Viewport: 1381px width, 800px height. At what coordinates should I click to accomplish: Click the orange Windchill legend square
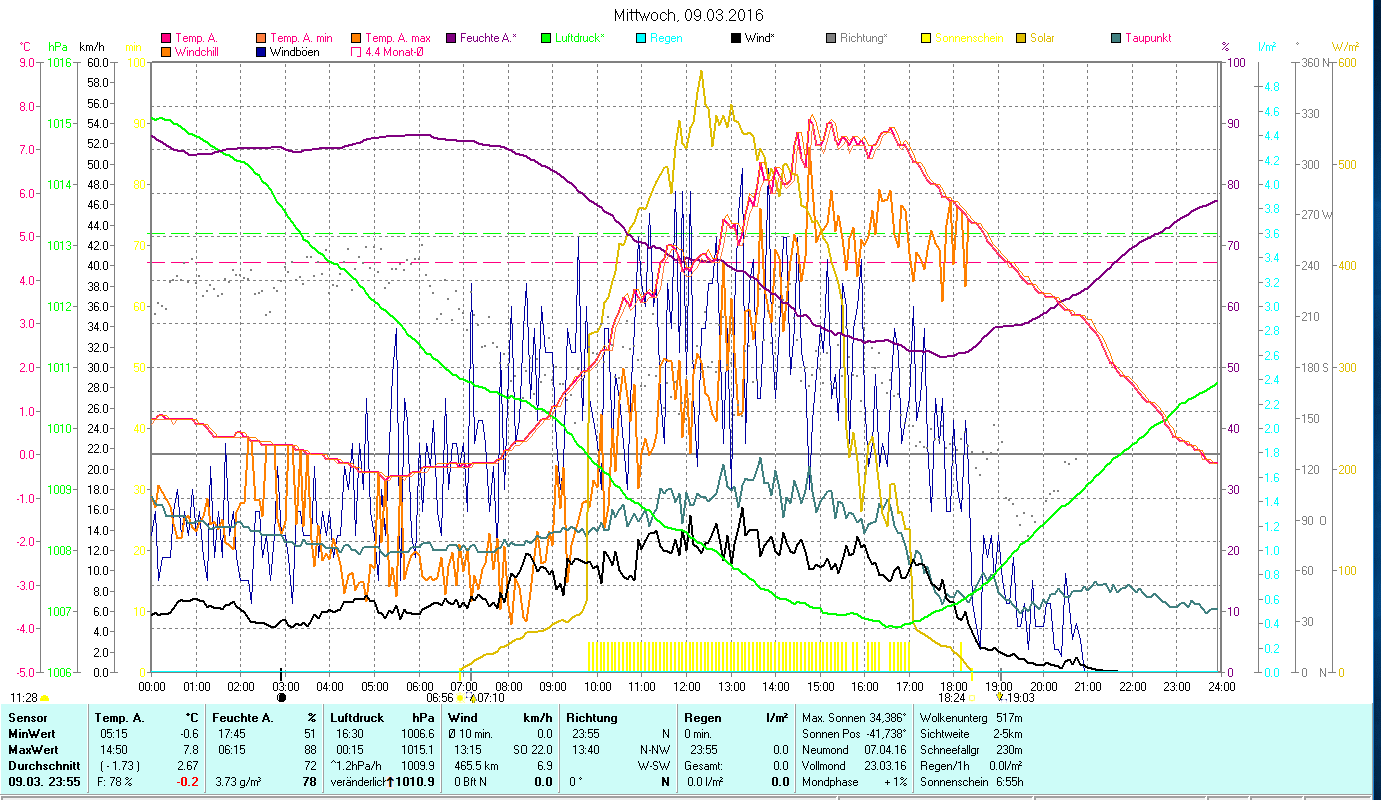(166, 52)
